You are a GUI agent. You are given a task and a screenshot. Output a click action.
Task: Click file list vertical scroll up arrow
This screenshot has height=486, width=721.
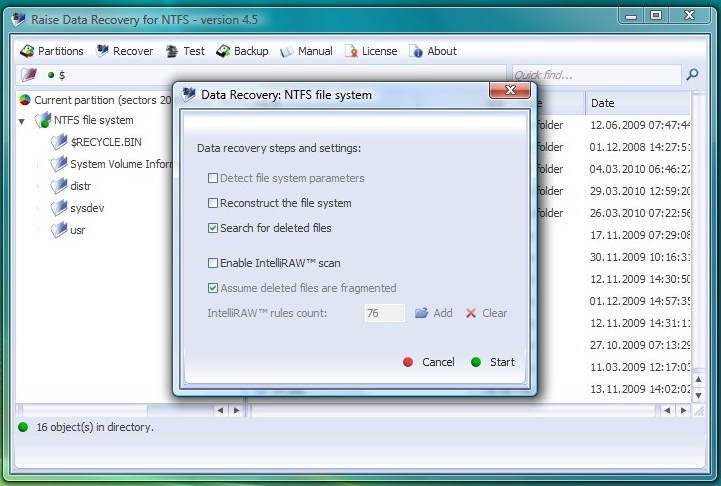[698, 379]
